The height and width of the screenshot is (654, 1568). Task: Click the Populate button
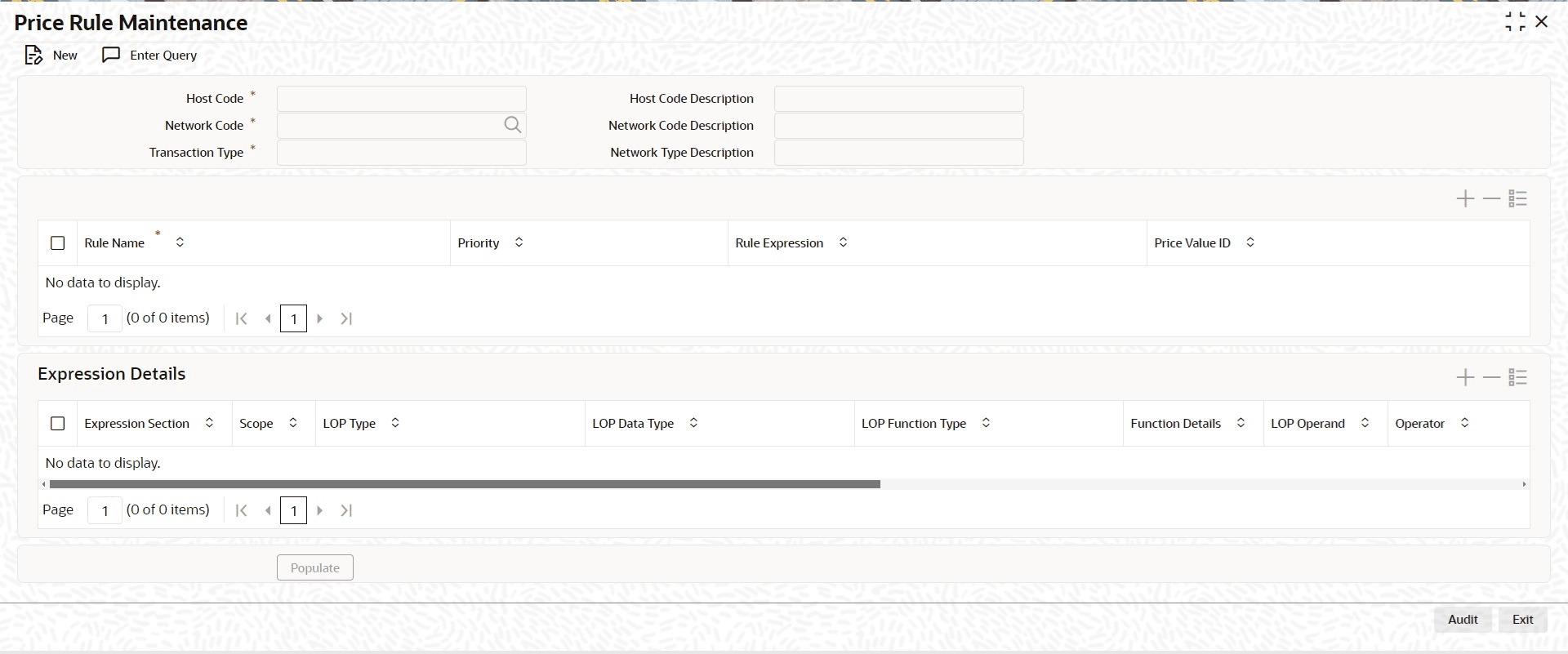pyautogui.click(x=315, y=567)
